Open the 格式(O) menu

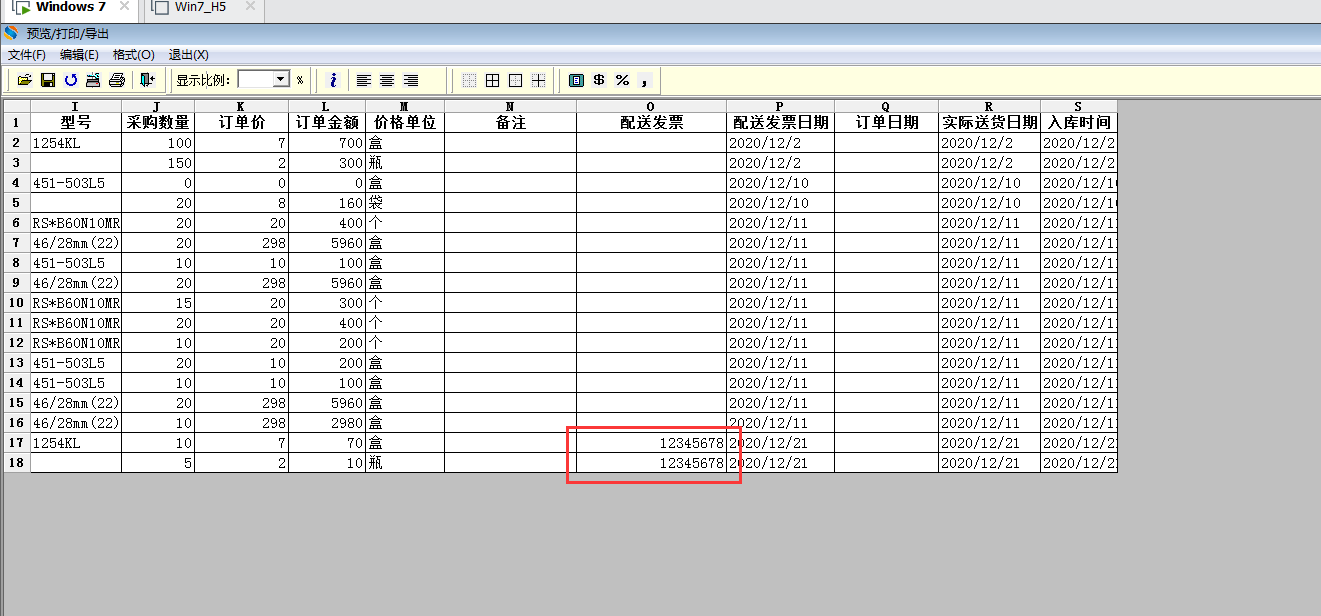pyautogui.click(x=133, y=55)
